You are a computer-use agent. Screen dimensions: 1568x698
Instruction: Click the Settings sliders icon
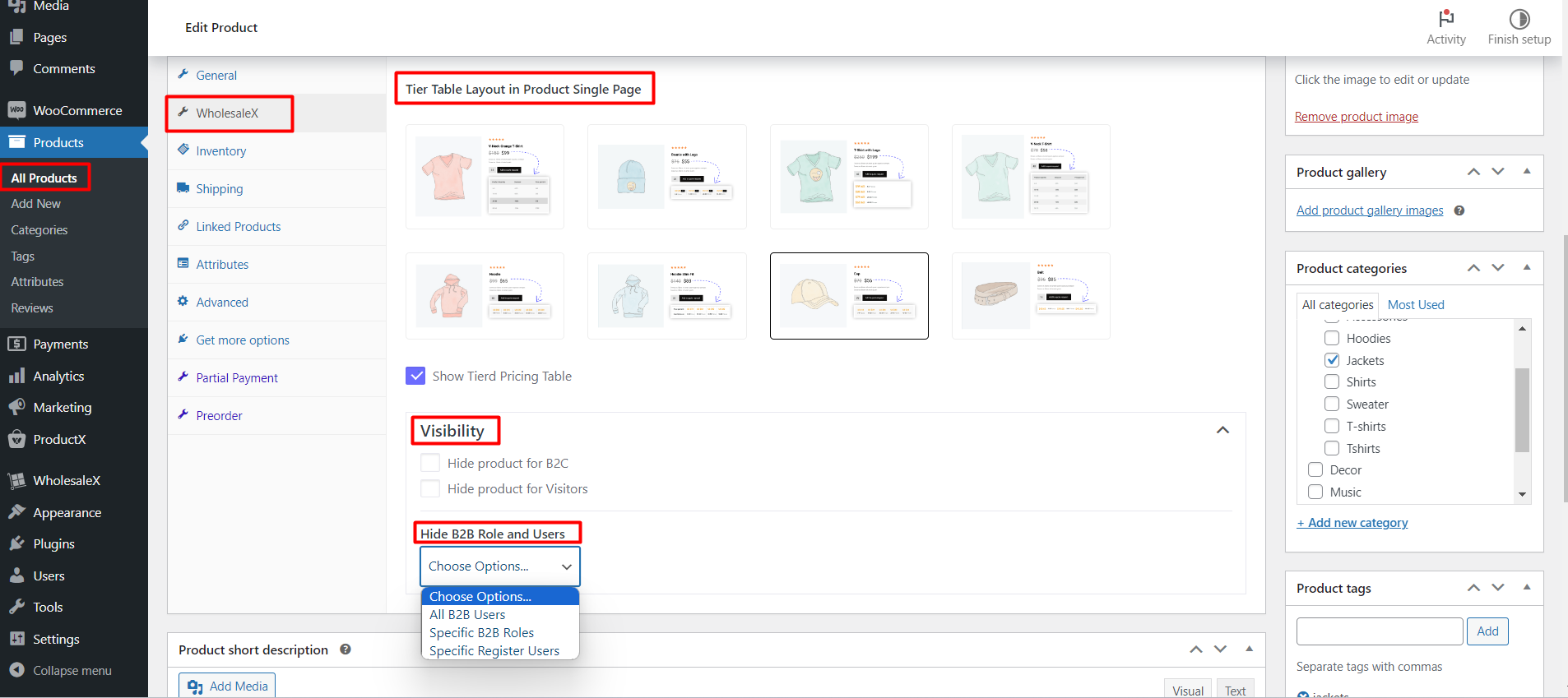click(x=16, y=639)
